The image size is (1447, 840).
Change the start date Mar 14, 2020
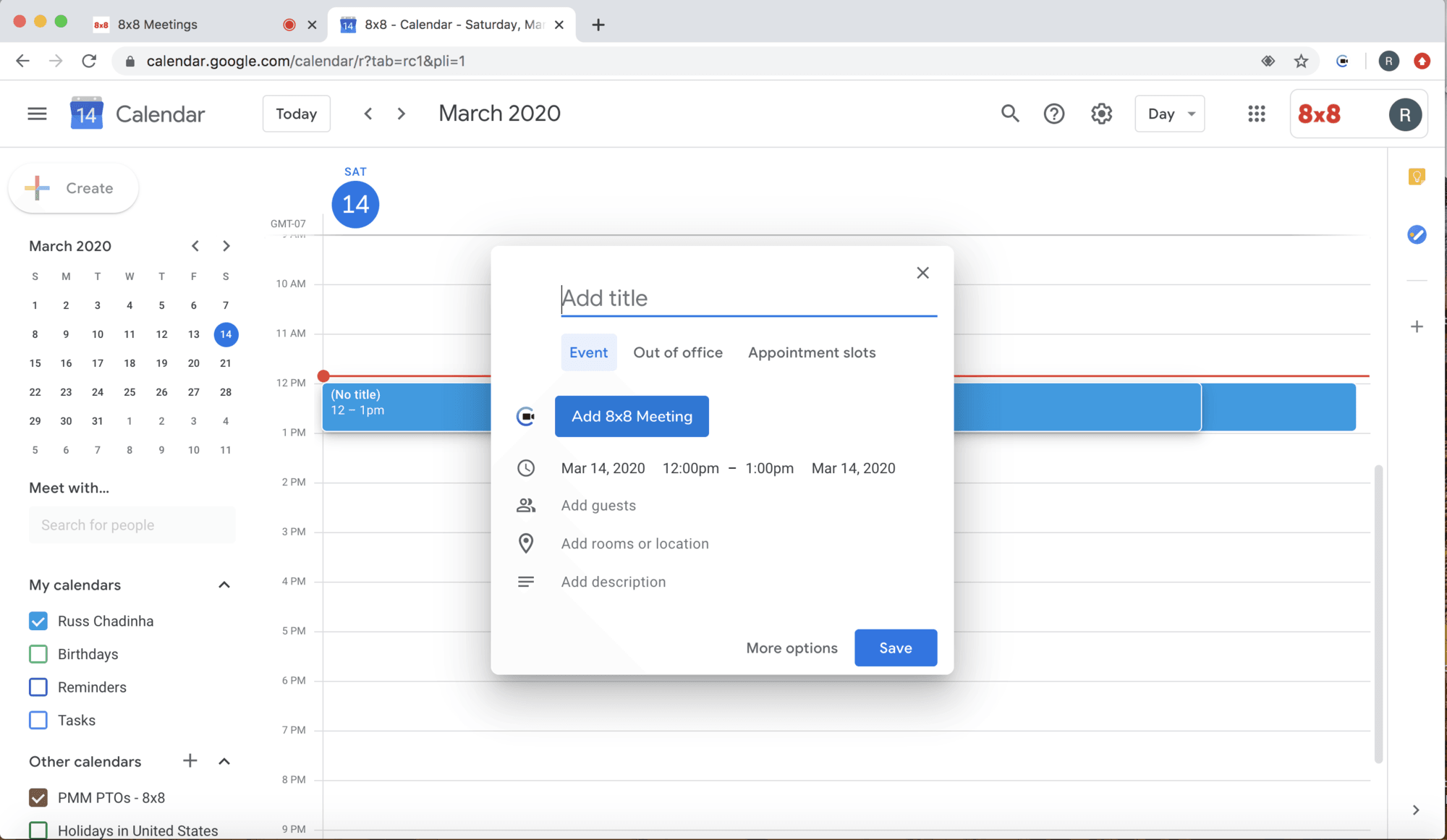(603, 468)
